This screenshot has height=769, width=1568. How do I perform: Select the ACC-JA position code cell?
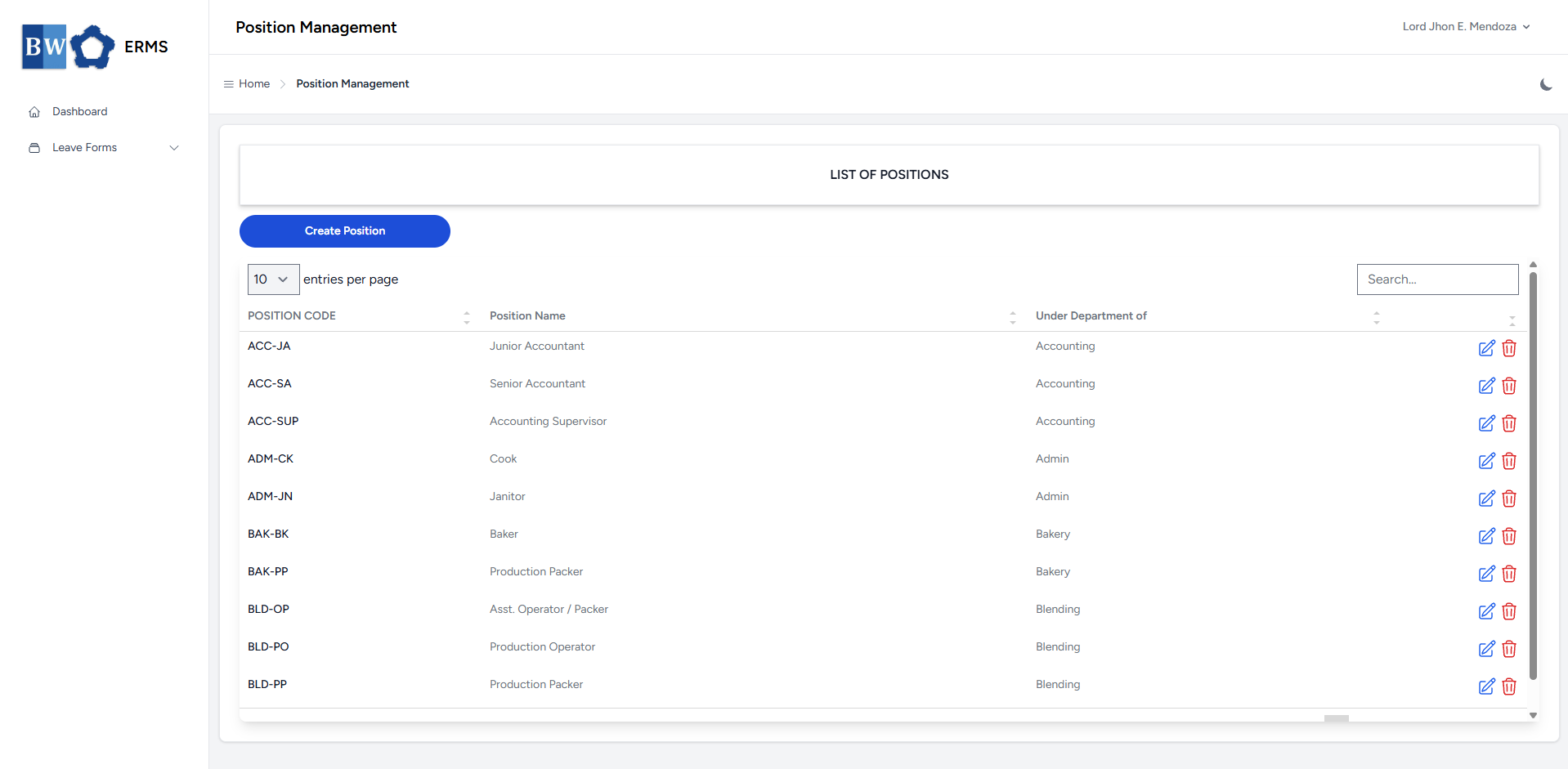pyautogui.click(x=269, y=346)
